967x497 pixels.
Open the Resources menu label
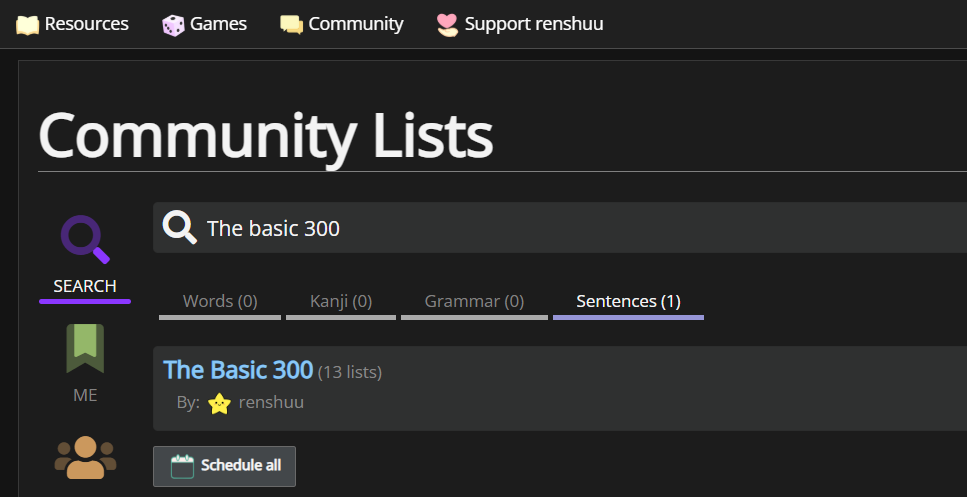(x=87, y=25)
